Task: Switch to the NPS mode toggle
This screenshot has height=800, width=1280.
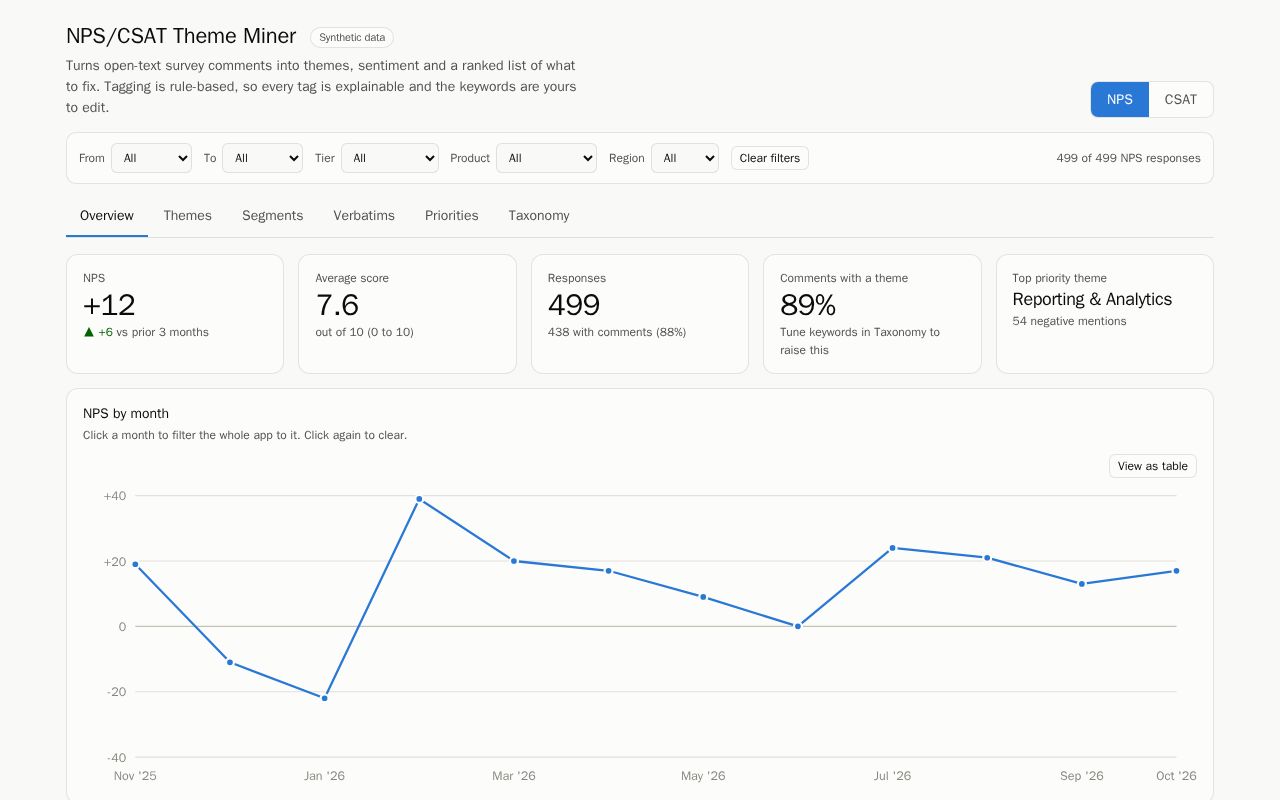Action: pyautogui.click(x=1120, y=99)
